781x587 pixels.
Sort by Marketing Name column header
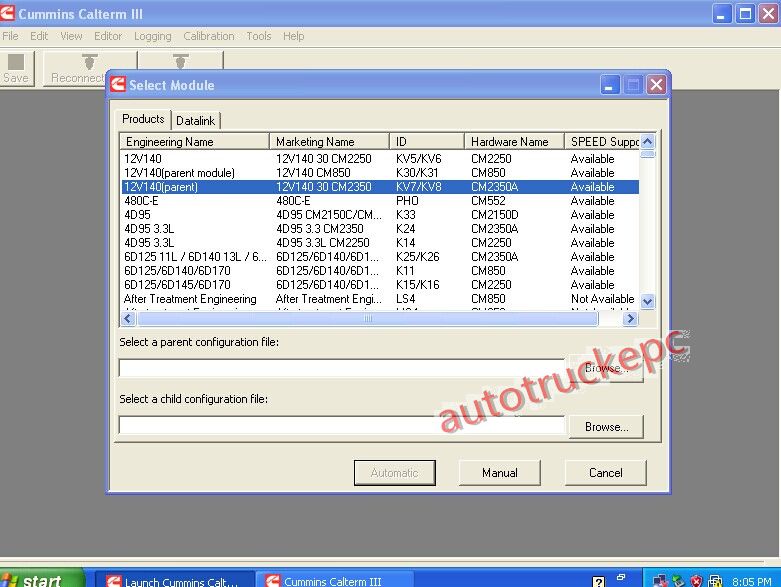(329, 142)
